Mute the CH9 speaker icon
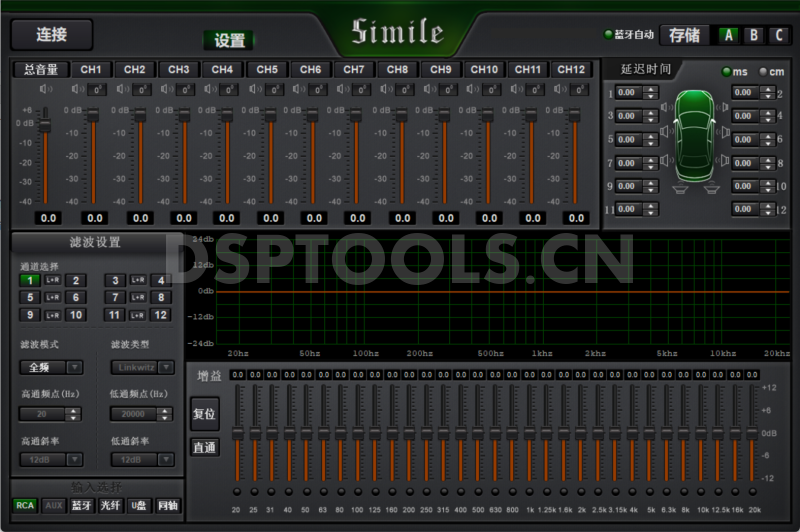The height and width of the screenshot is (532, 800). [x=430, y=89]
